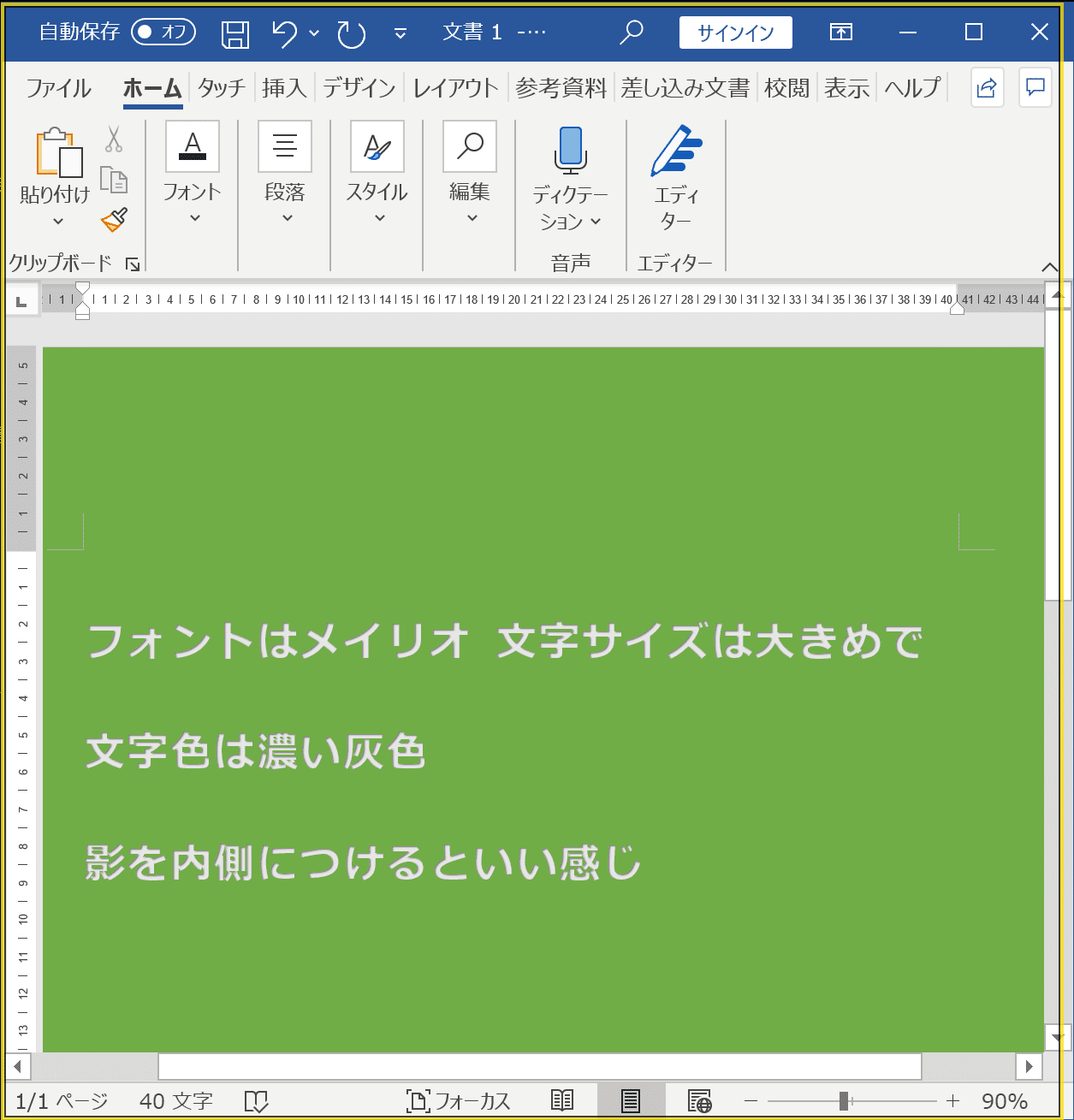Click the zoom out minus button

751,1101
